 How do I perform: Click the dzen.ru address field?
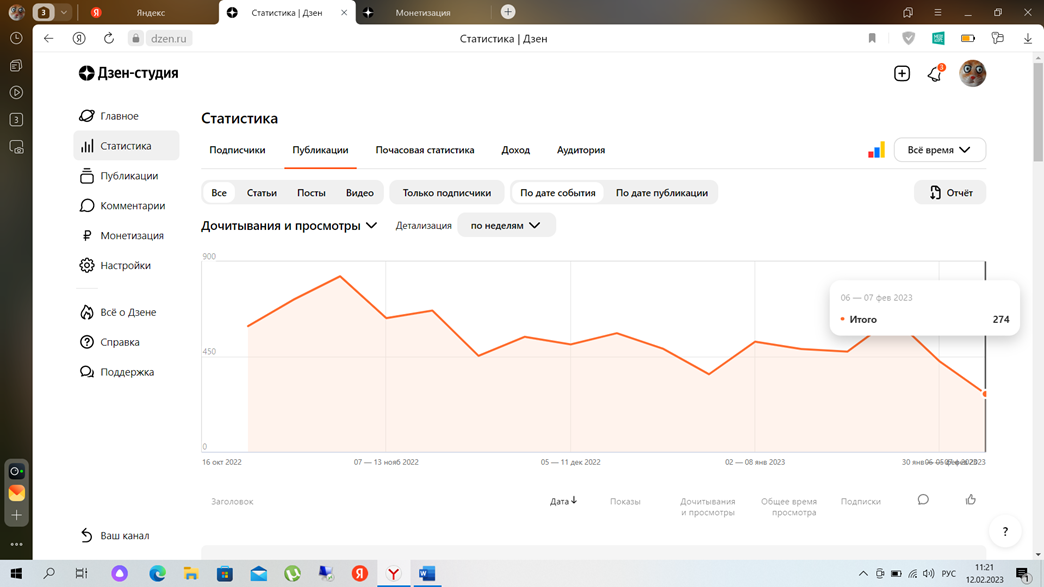(x=168, y=39)
